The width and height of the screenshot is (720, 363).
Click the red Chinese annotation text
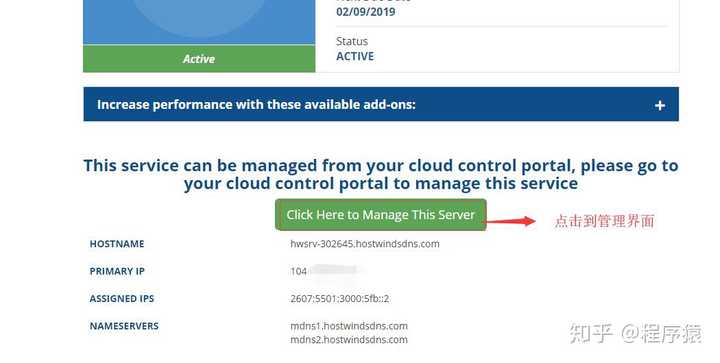[x=604, y=221]
